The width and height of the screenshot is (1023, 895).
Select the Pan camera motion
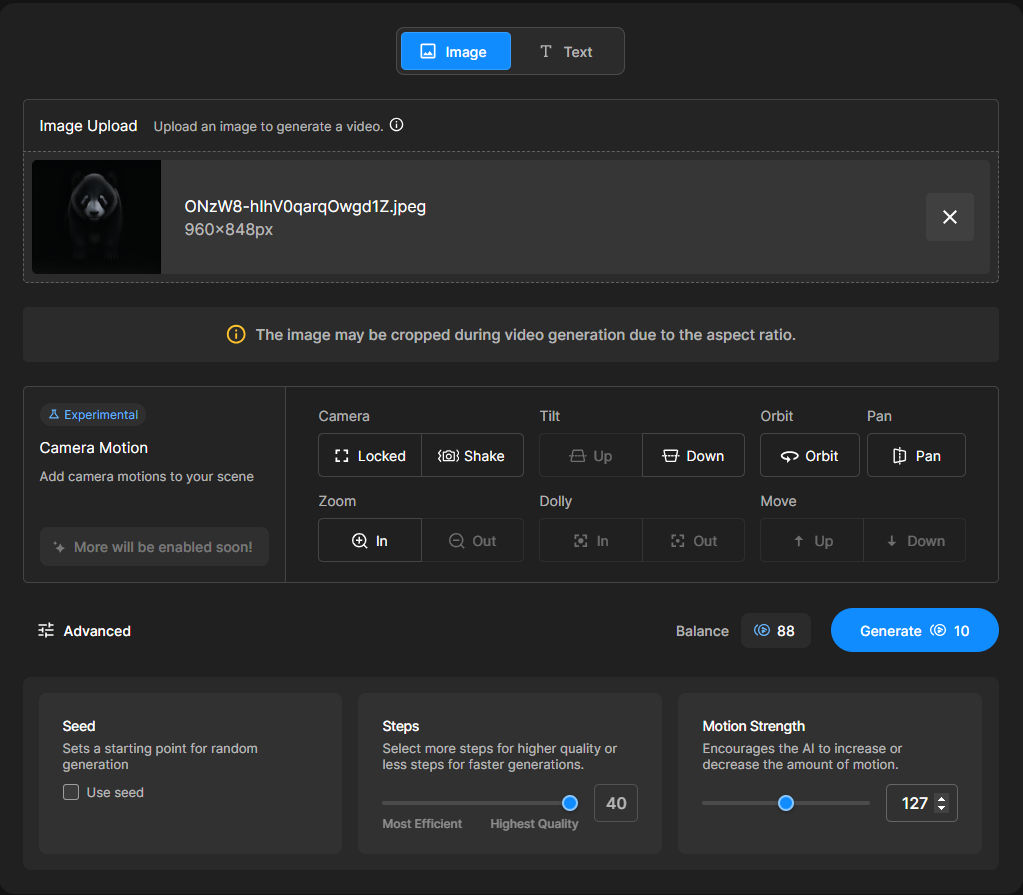[916, 456]
